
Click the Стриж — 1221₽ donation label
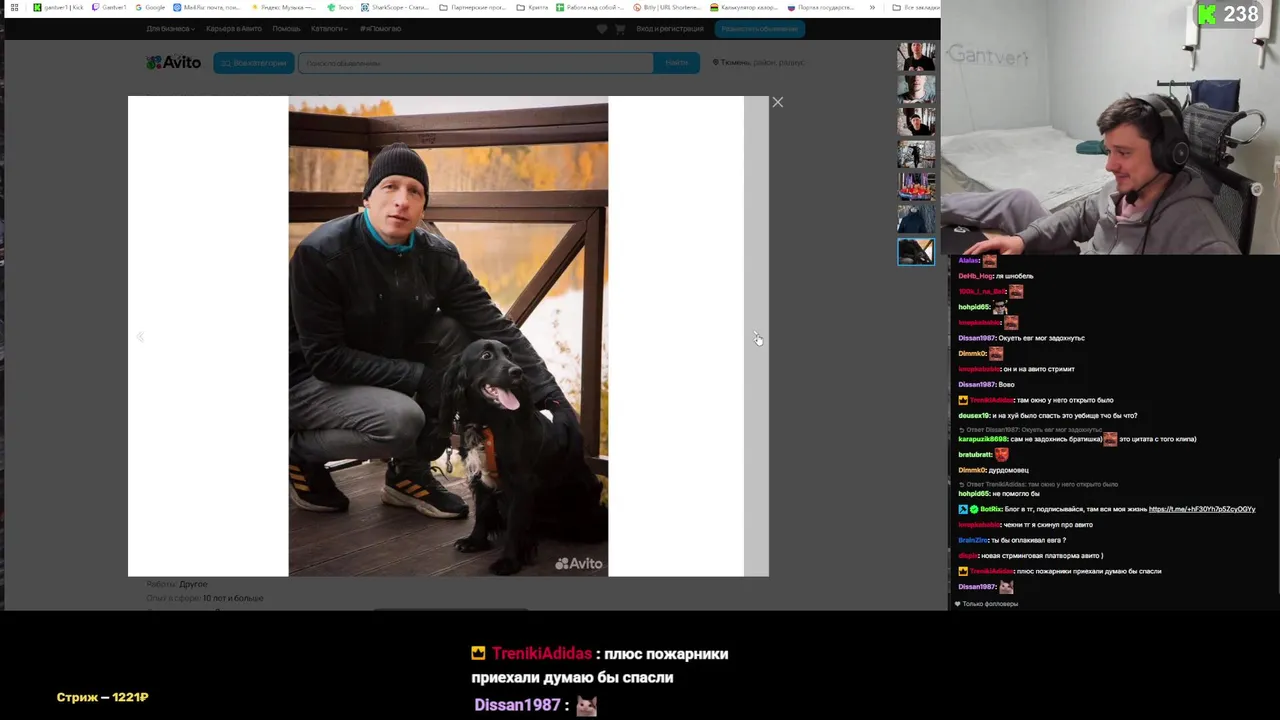(x=103, y=697)
